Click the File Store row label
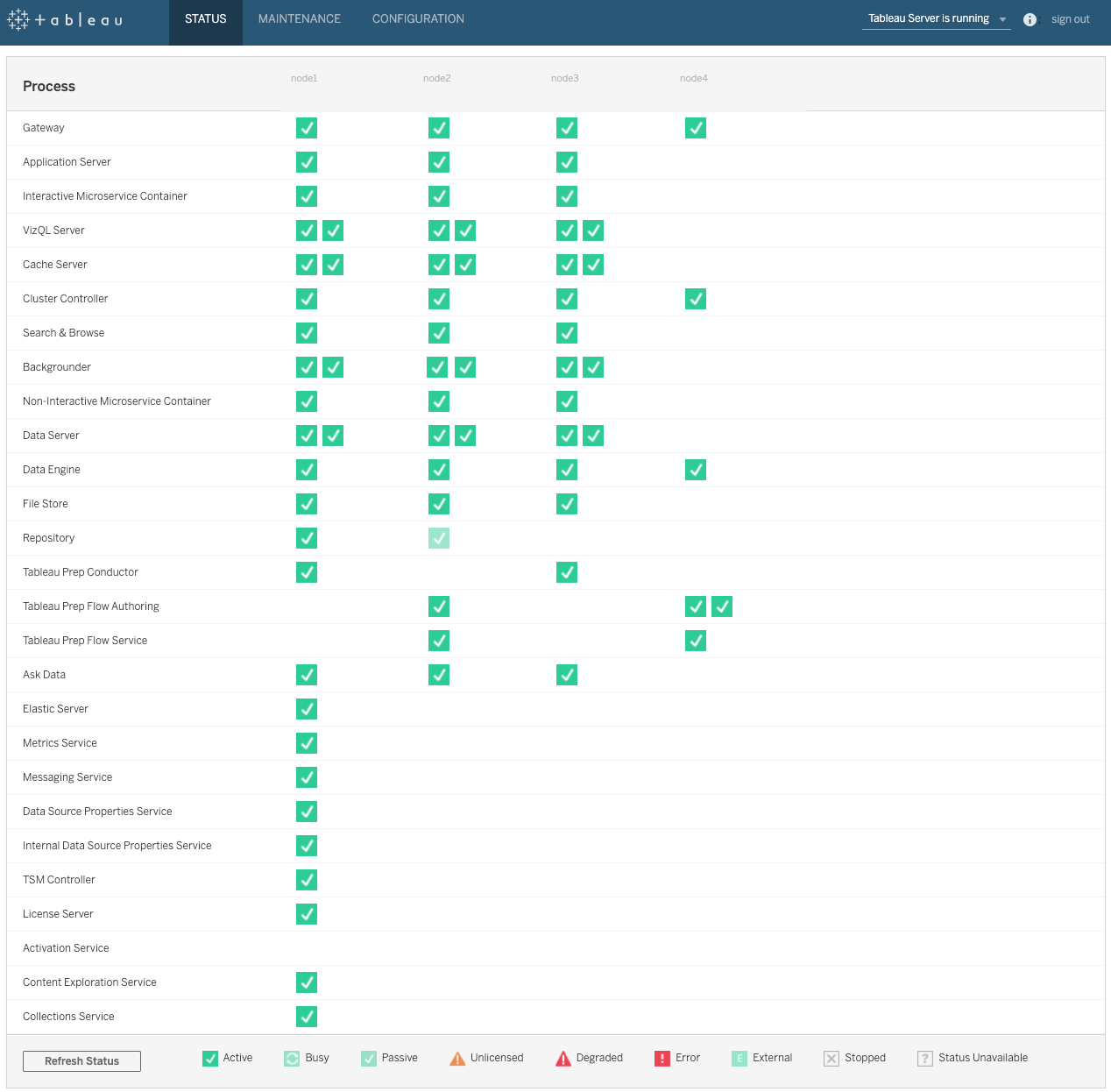 click(46, 504)
